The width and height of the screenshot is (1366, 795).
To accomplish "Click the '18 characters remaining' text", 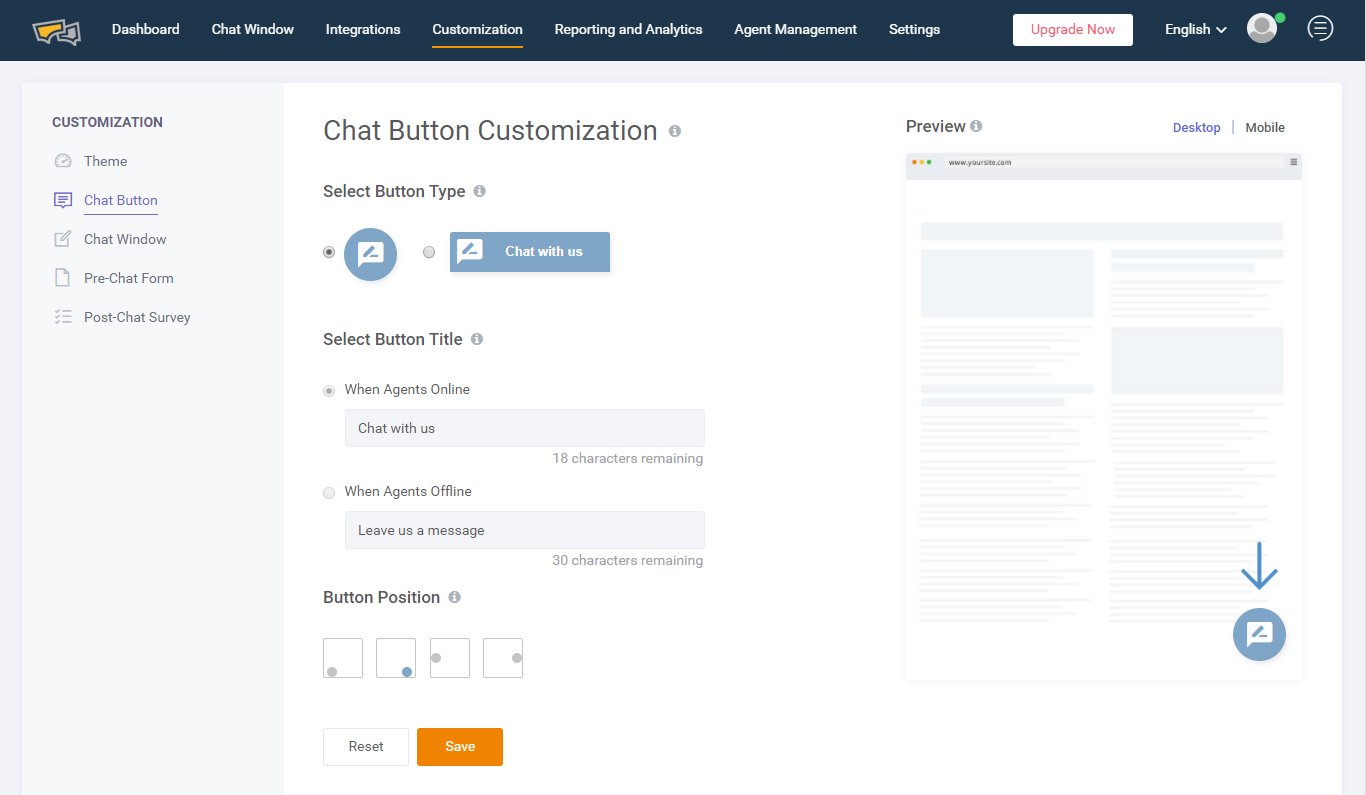I will coord(628,459).
